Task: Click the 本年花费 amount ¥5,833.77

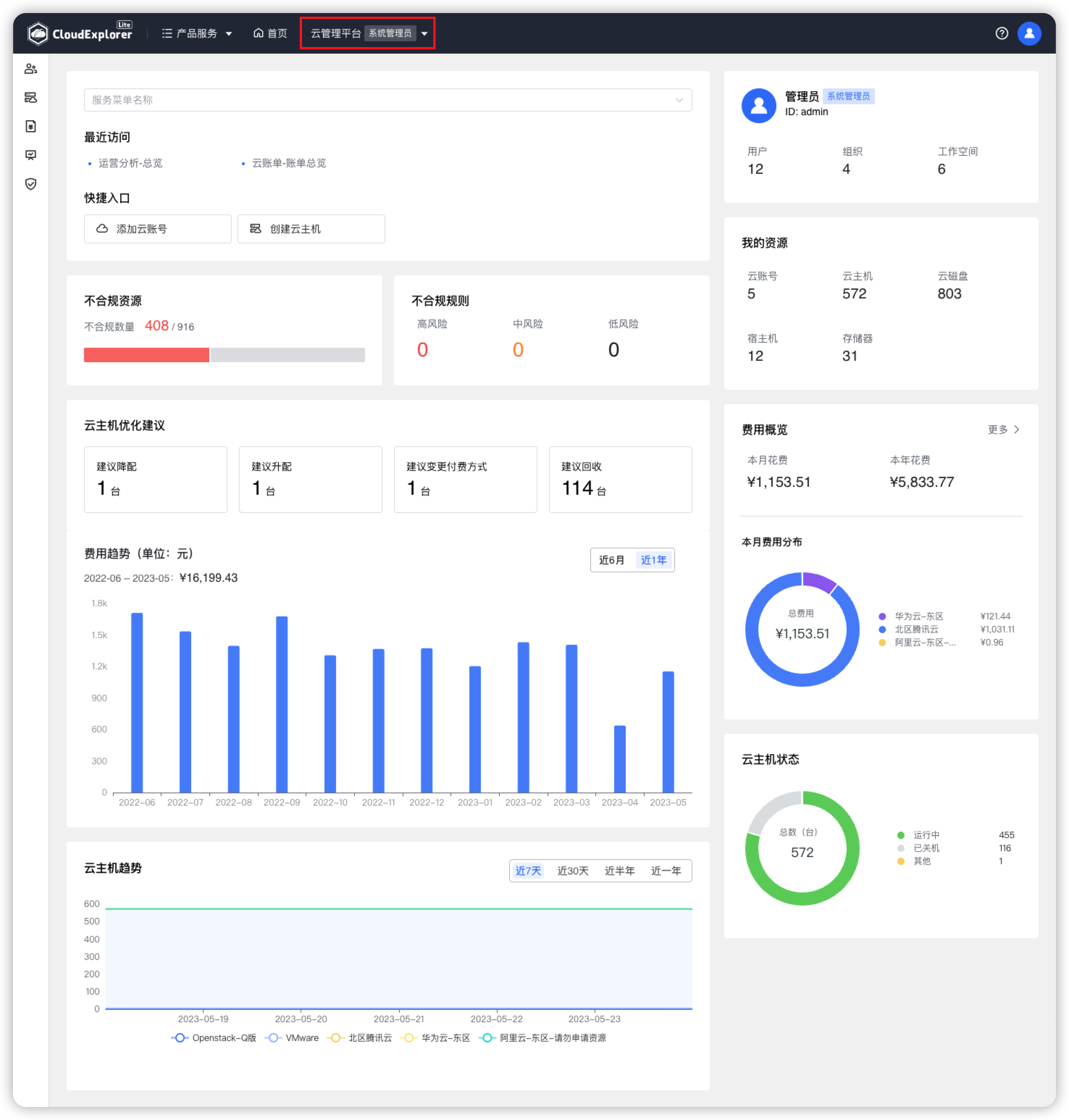Action: (921, 482)
